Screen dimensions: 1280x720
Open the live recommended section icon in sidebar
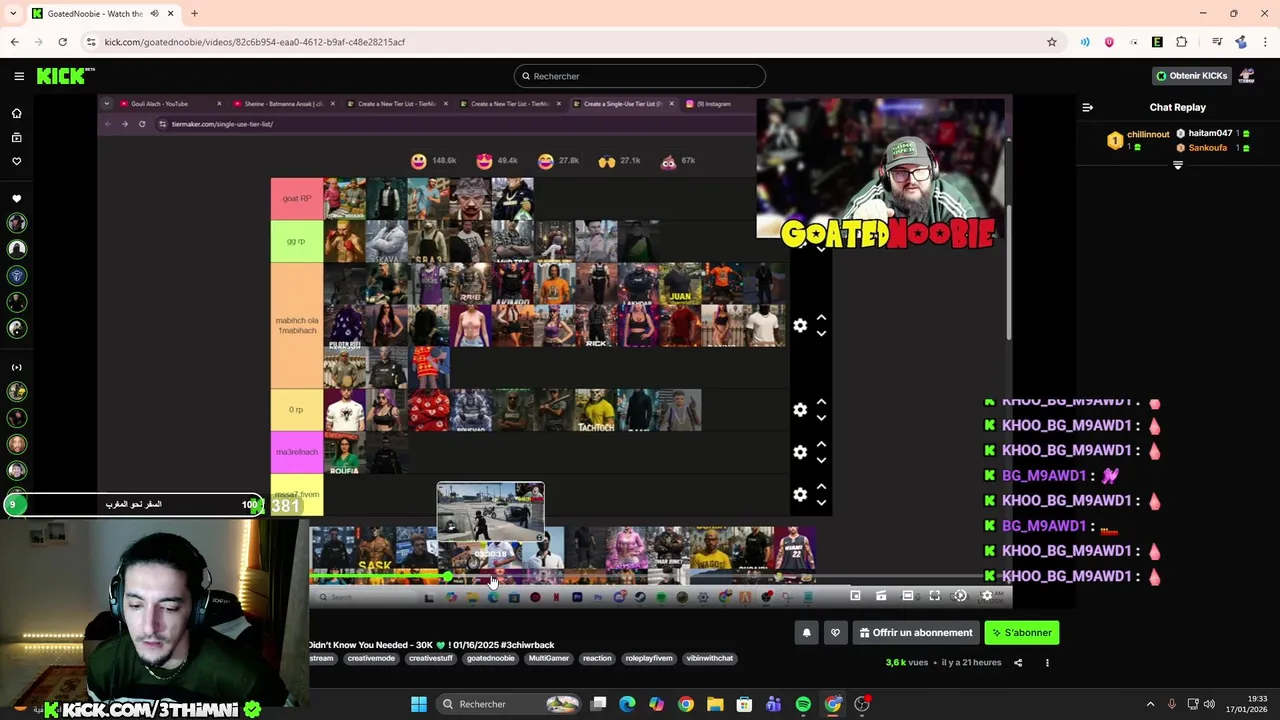click(x=16, y=367)
